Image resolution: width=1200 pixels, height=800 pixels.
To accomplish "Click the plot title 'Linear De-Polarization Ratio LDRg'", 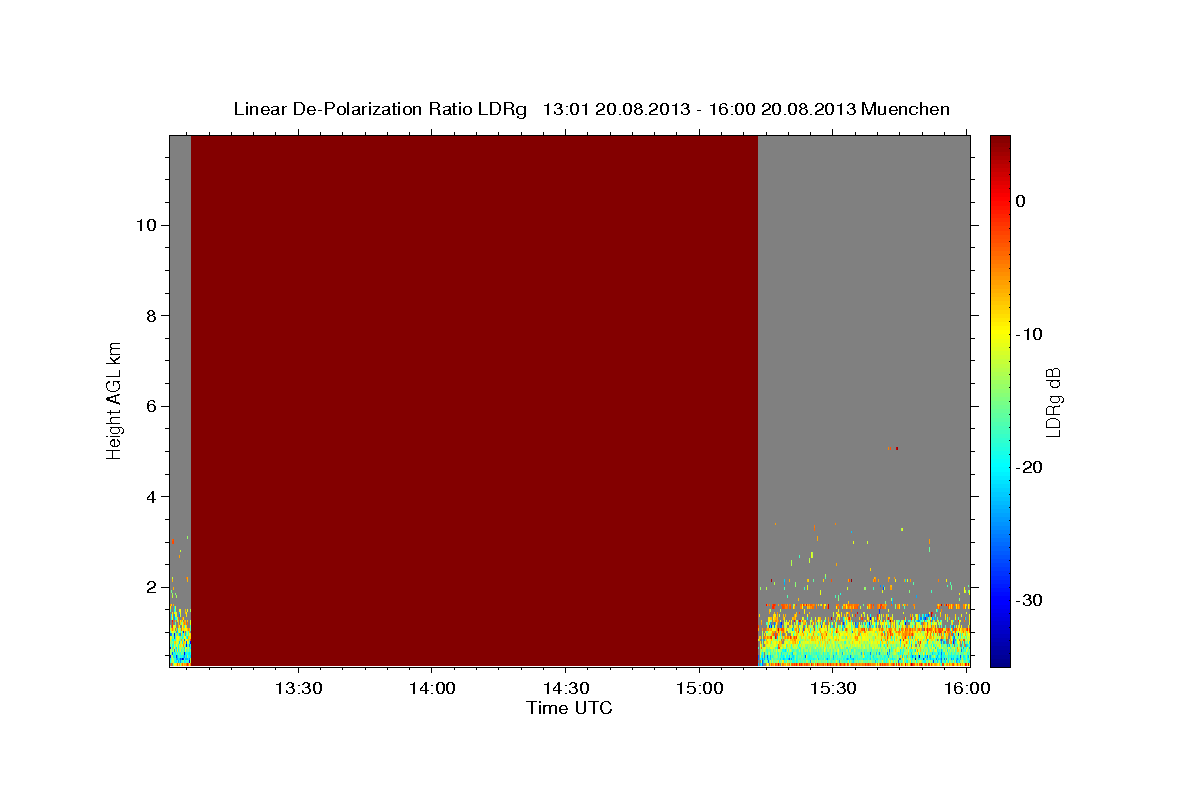I will pyautogui.click(x=380, y=109).
